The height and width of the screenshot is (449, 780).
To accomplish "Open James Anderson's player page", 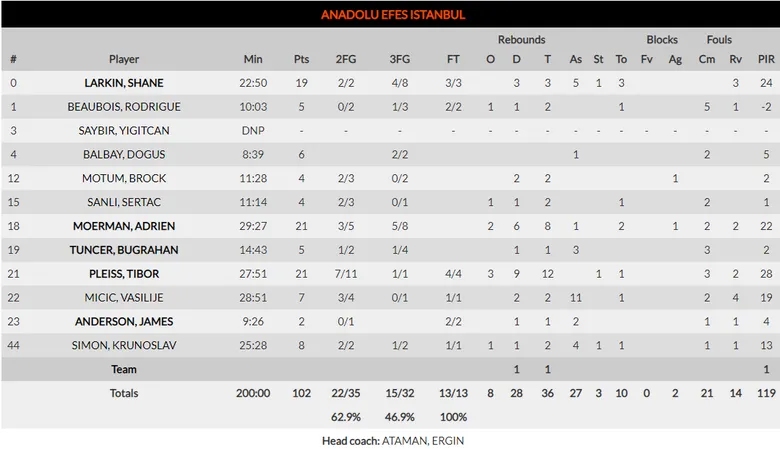I will coord(124,322).
